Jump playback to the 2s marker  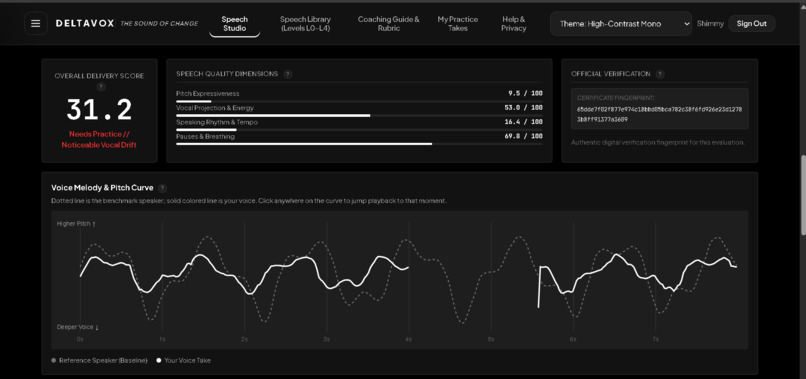pos(244,339)
